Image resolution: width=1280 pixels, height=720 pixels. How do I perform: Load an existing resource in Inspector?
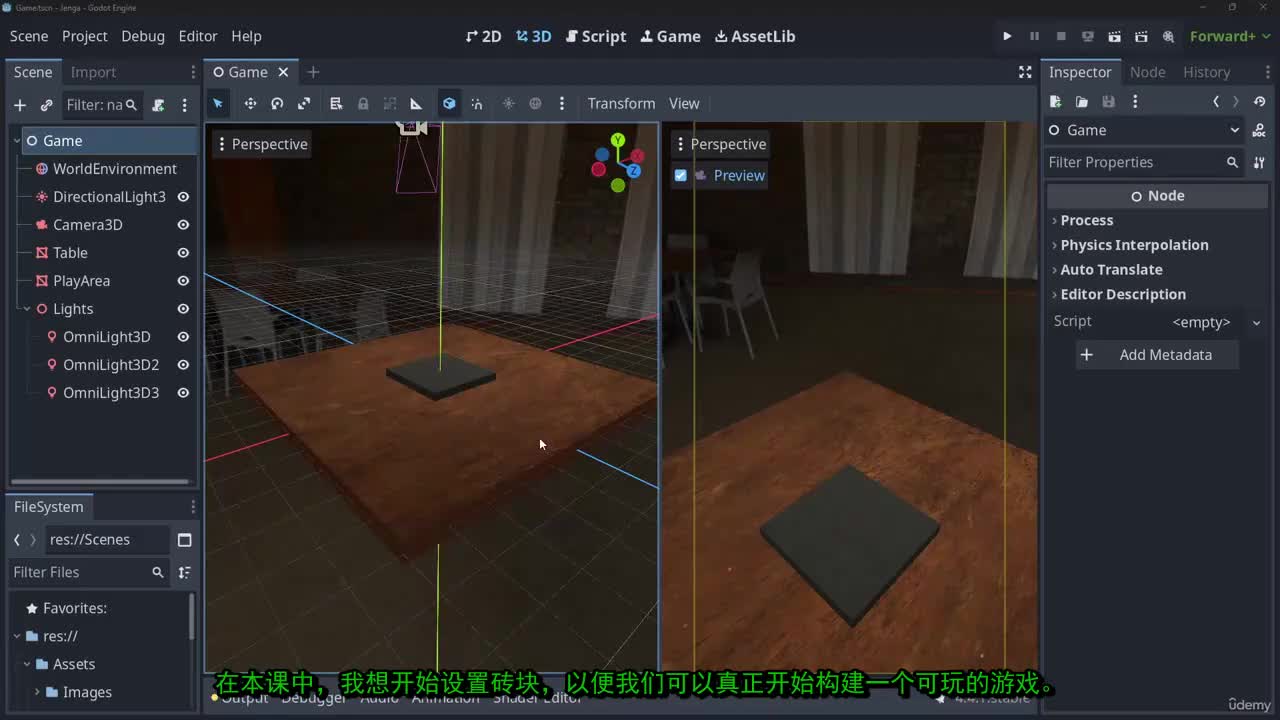[1082, 101]
